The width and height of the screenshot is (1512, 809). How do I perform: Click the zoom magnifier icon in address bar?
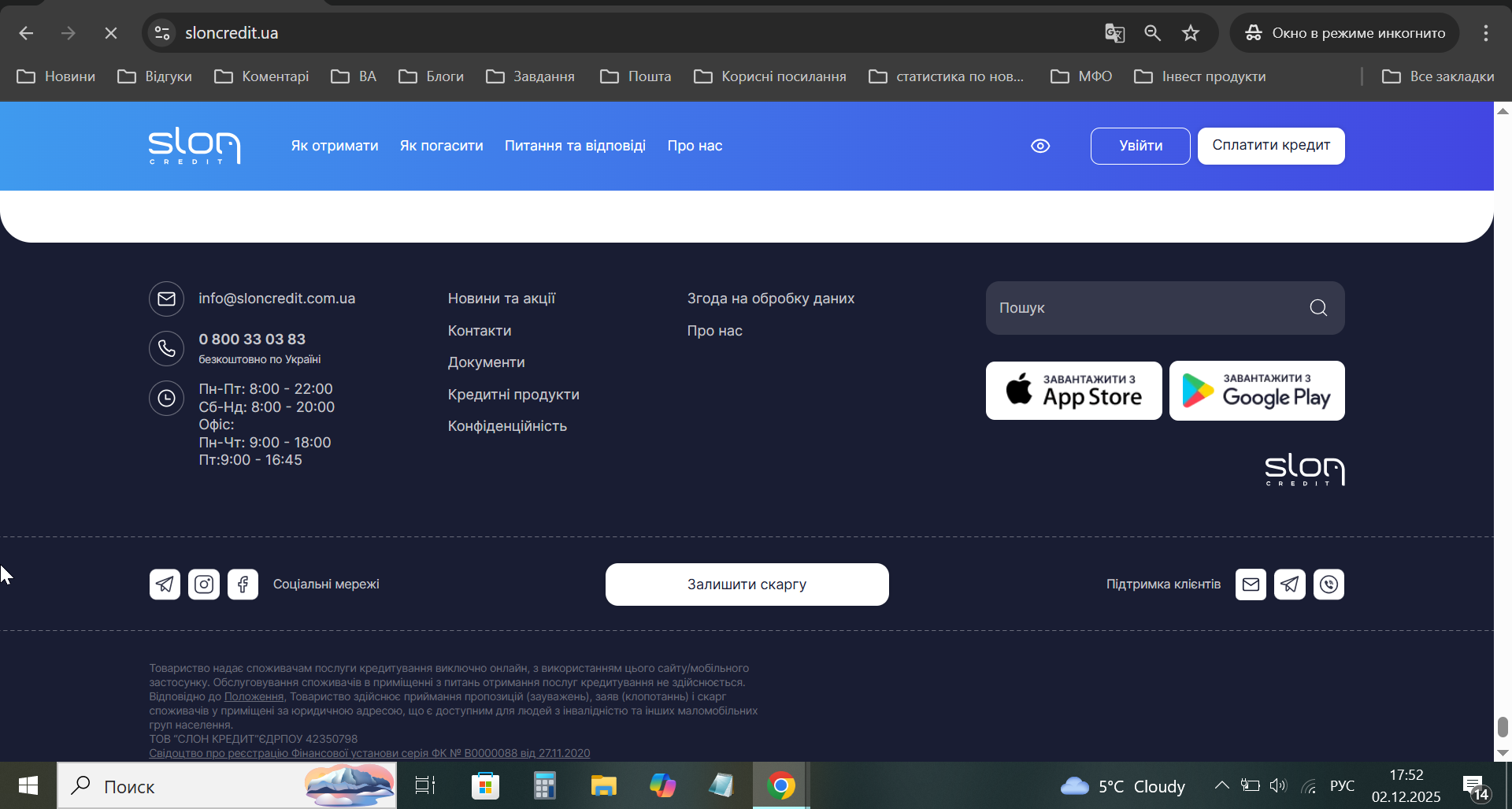tap(1153, 33)
